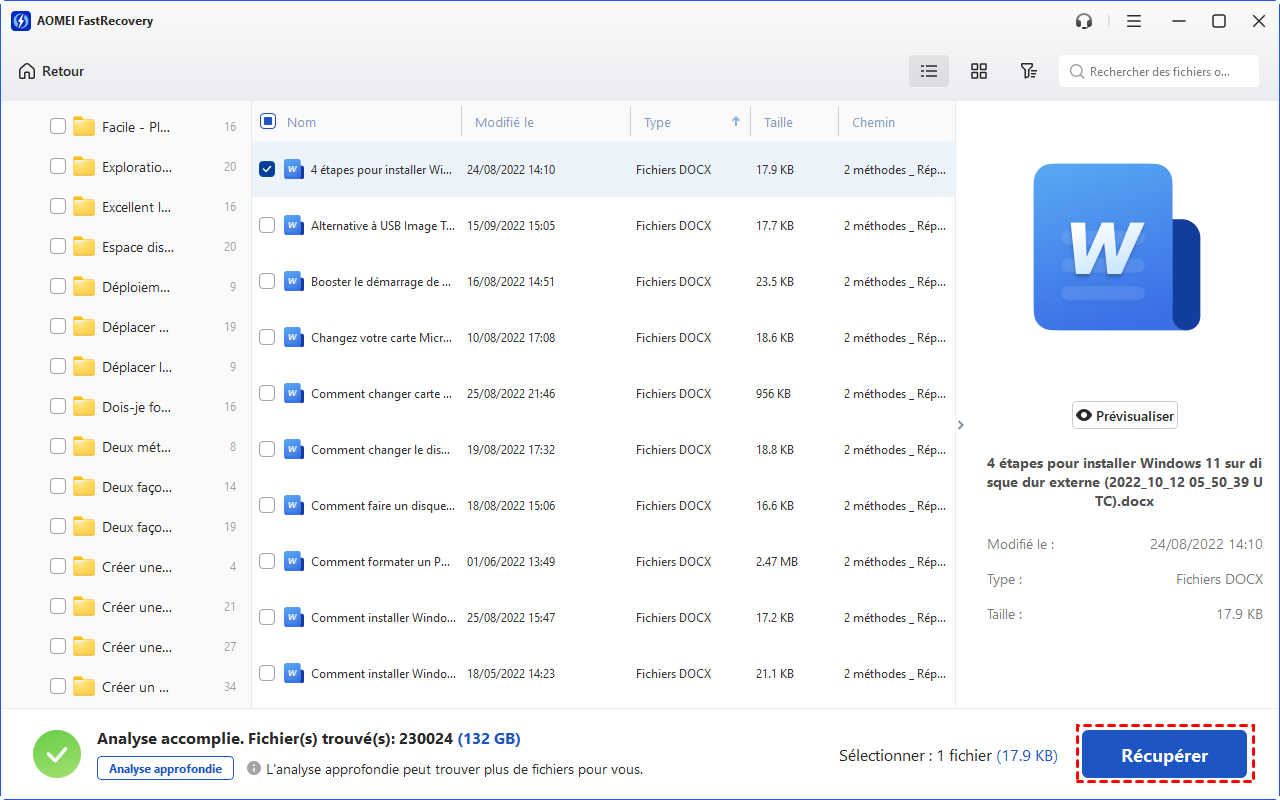Screen dimensions: 1280x800
Task: Tick the Espace dis... folder checkbox
Action: tap(58, 247)
